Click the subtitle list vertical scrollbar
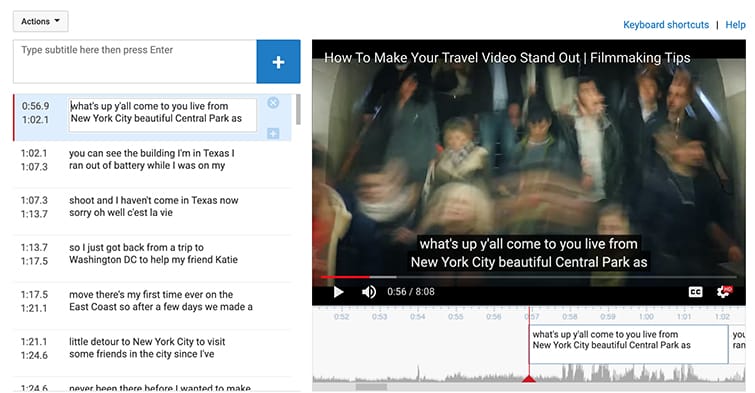This screenshot has width=755, height=393. pyautogui.click(x=298, y=109)
